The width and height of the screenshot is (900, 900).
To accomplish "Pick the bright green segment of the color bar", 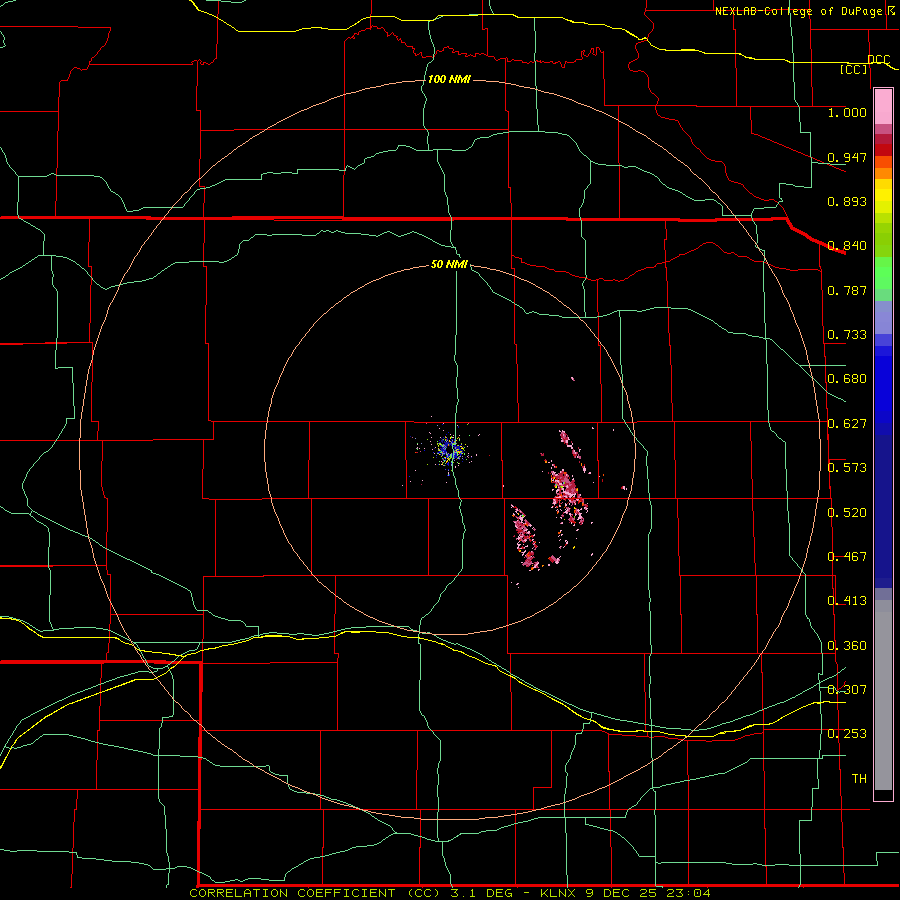I will 883,273.
